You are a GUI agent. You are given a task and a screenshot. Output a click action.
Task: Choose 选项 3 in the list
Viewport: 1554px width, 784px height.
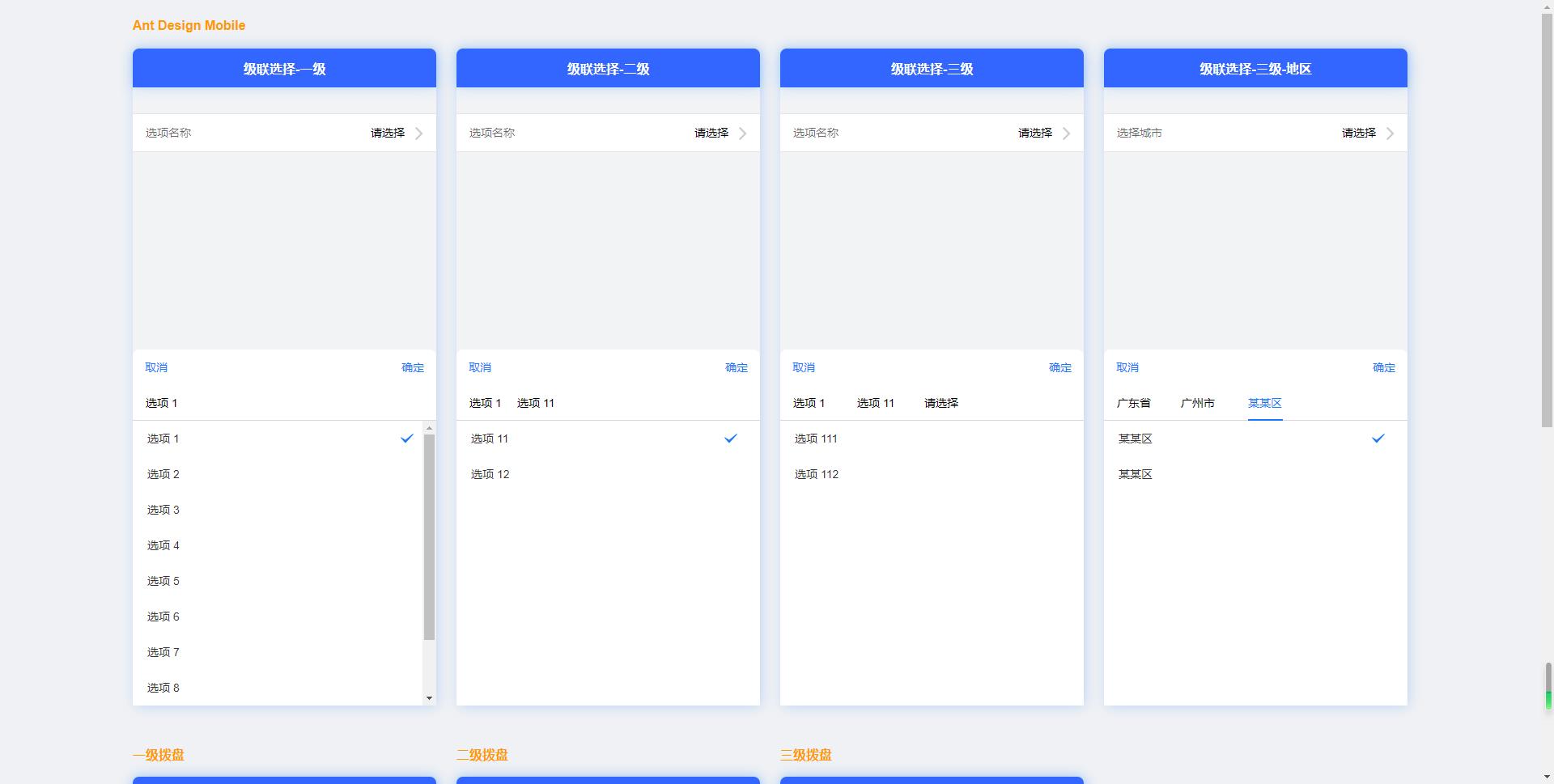coord(278,510)
